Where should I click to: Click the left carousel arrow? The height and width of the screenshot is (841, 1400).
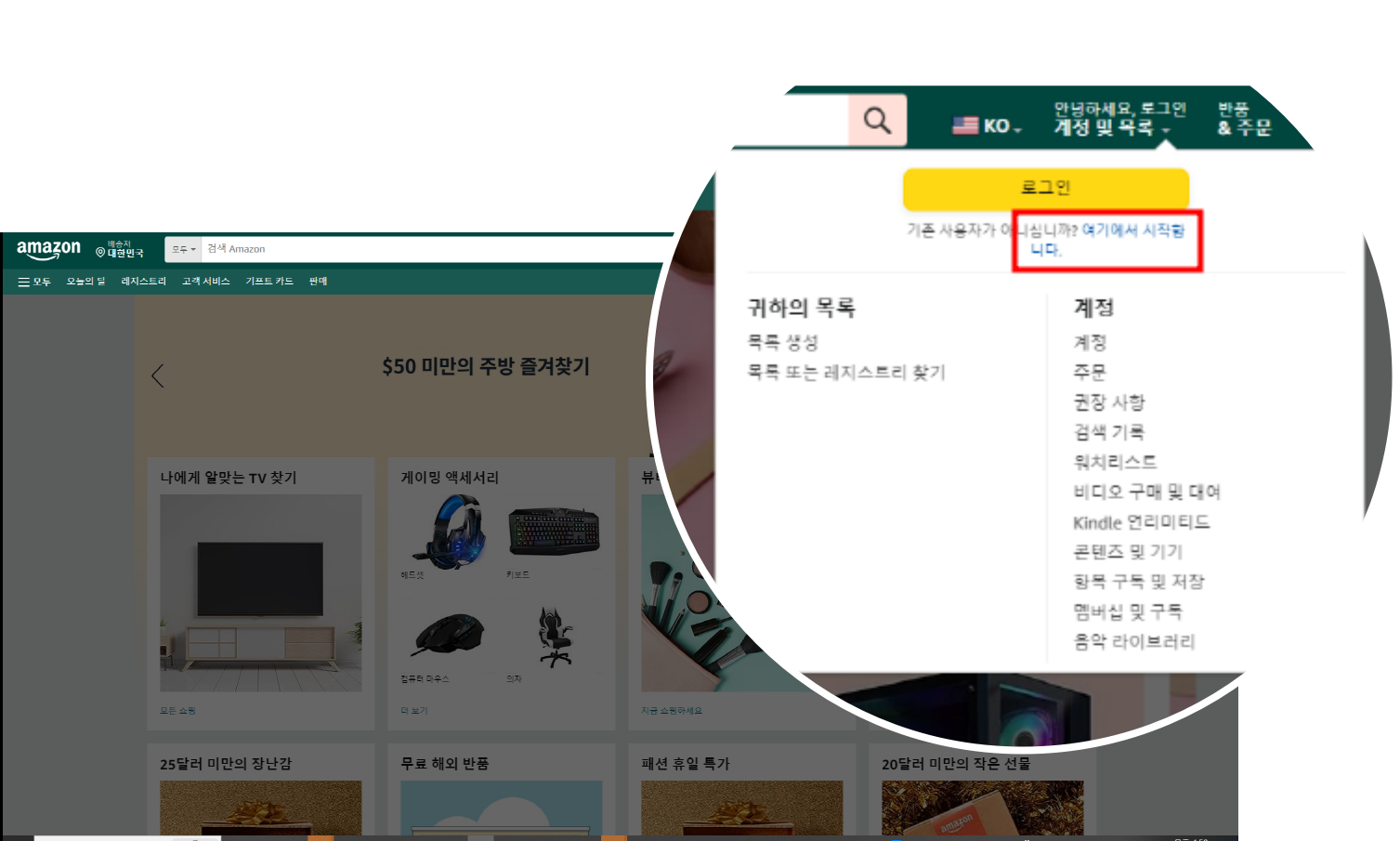coord(157,375)
